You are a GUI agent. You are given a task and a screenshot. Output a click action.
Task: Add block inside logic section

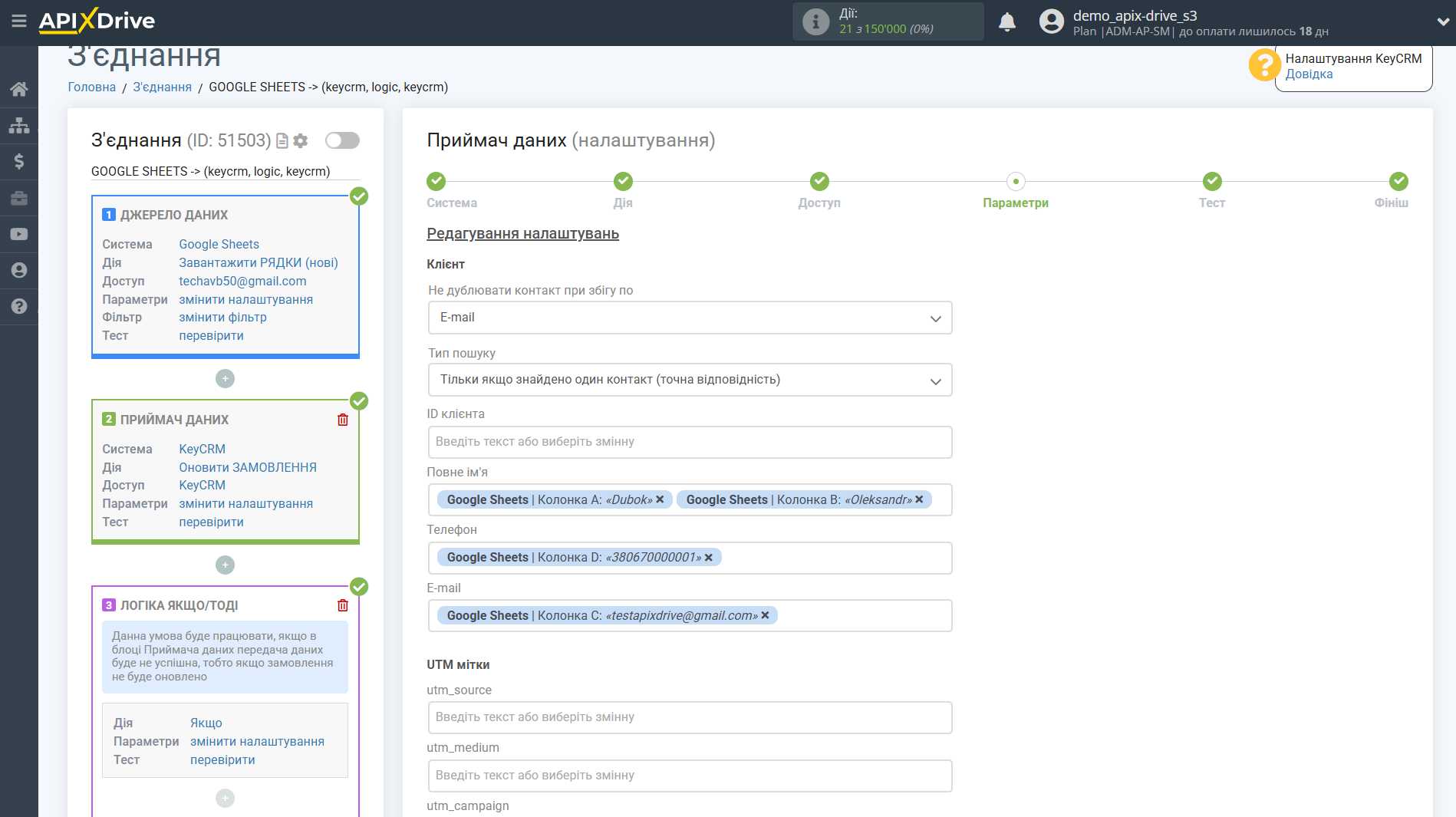pos(225,798)
